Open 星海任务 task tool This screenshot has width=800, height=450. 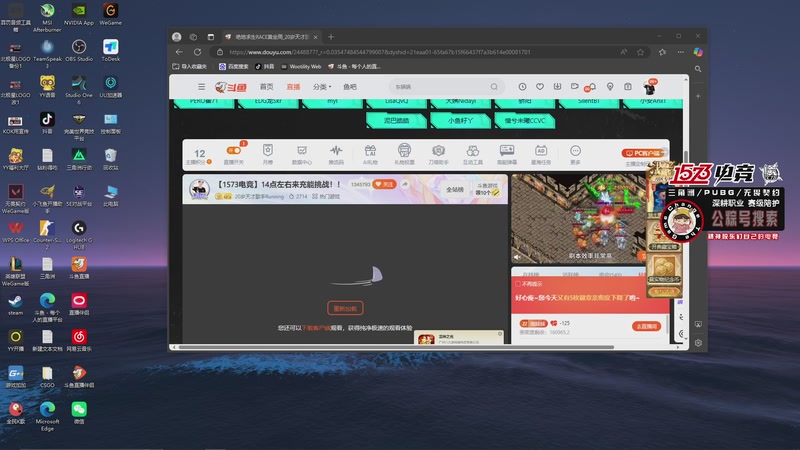pyautogui.click(x=541, y=154)
